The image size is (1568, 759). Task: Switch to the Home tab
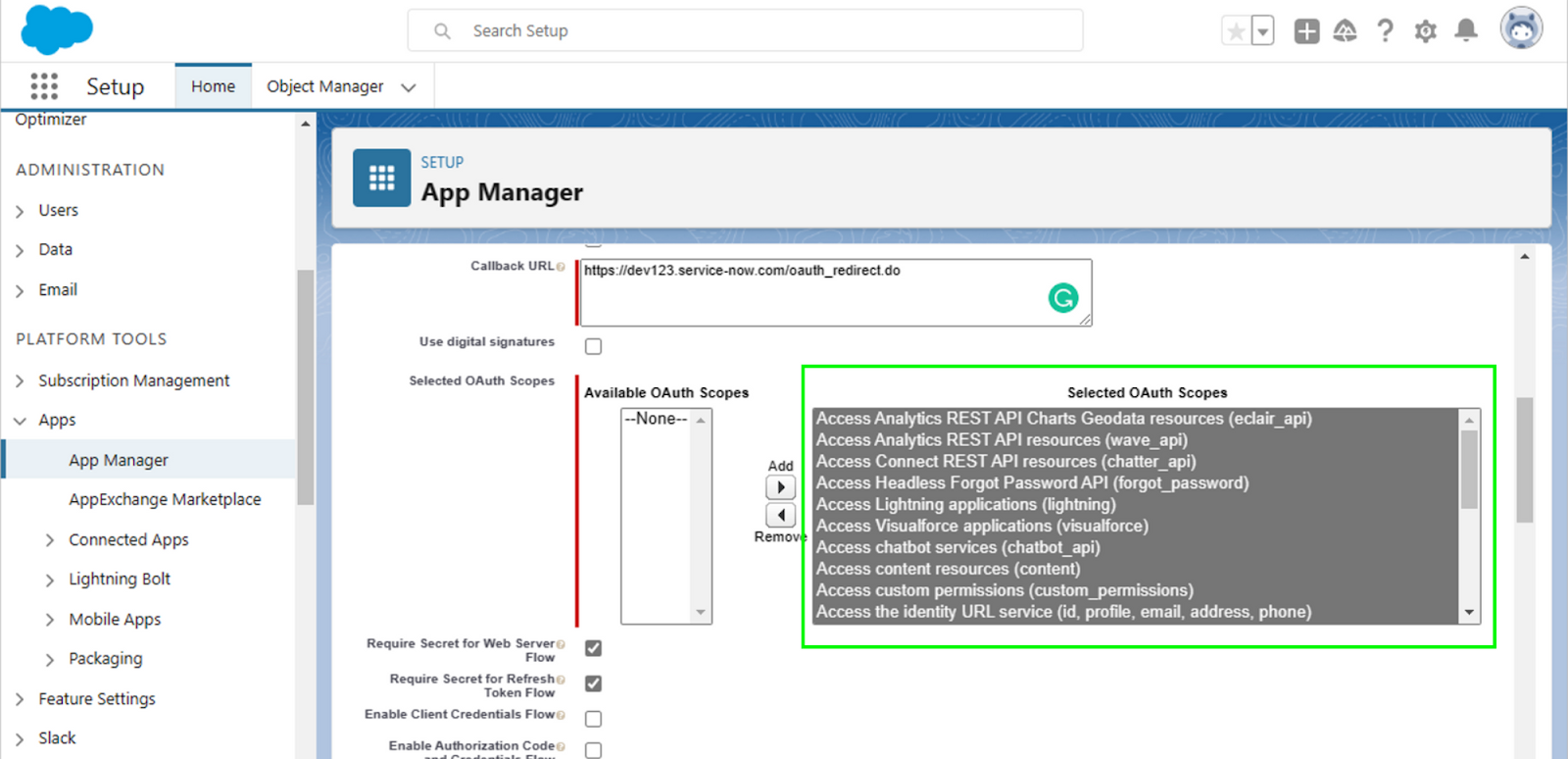213,86
